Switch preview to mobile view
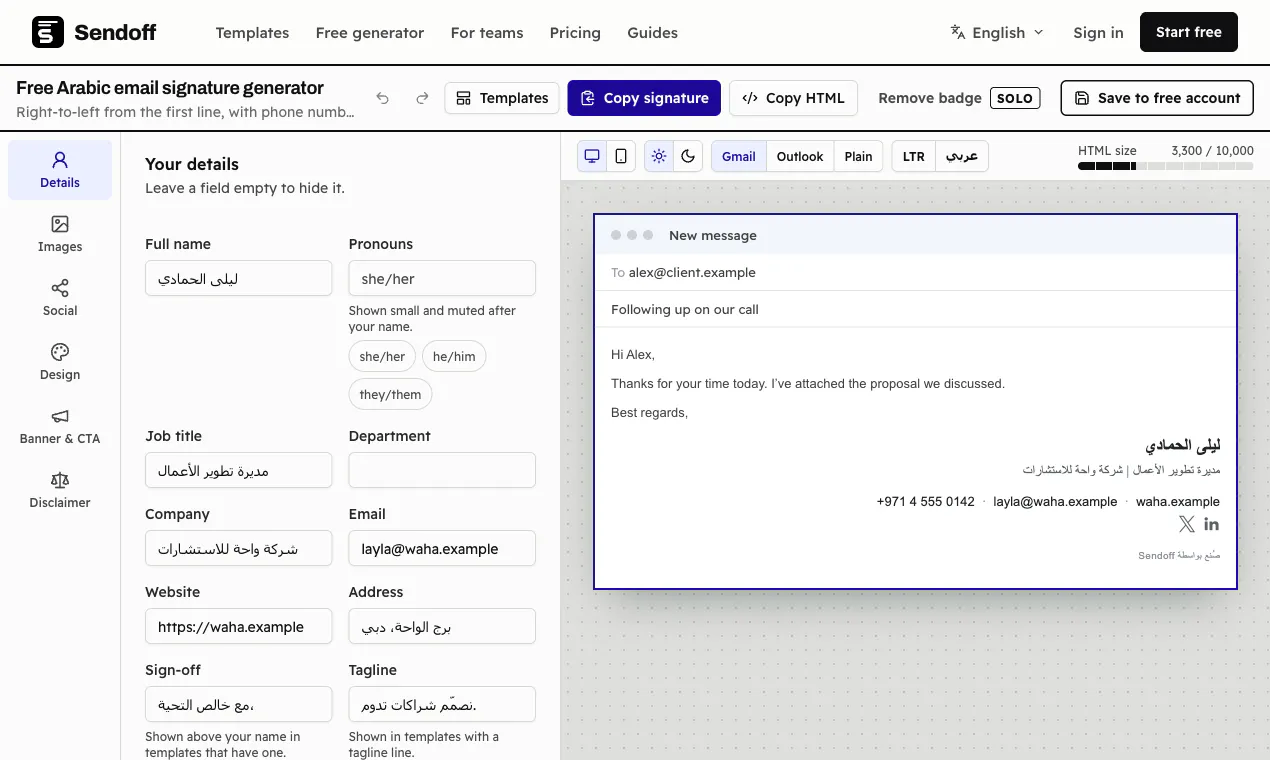Image resolution: width=1270 pixels, height=760 pixels. (x=621, y=156)
